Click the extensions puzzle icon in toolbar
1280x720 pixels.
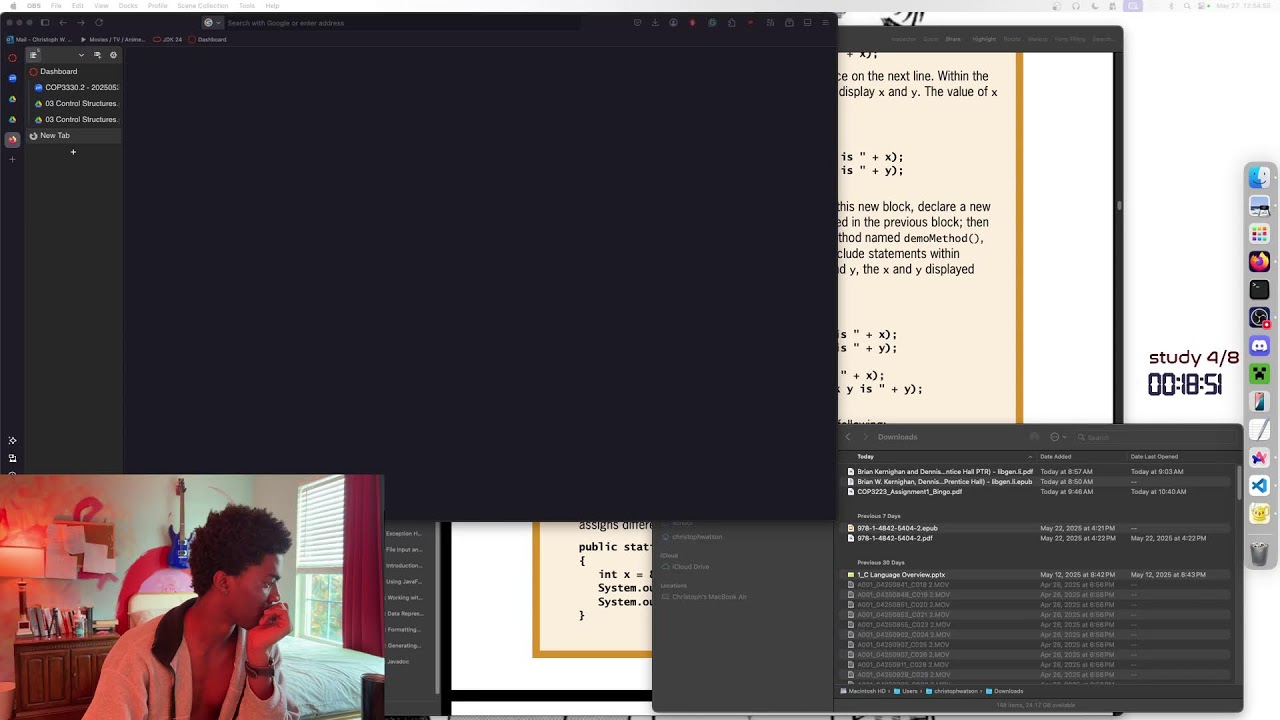coord(731,22)
